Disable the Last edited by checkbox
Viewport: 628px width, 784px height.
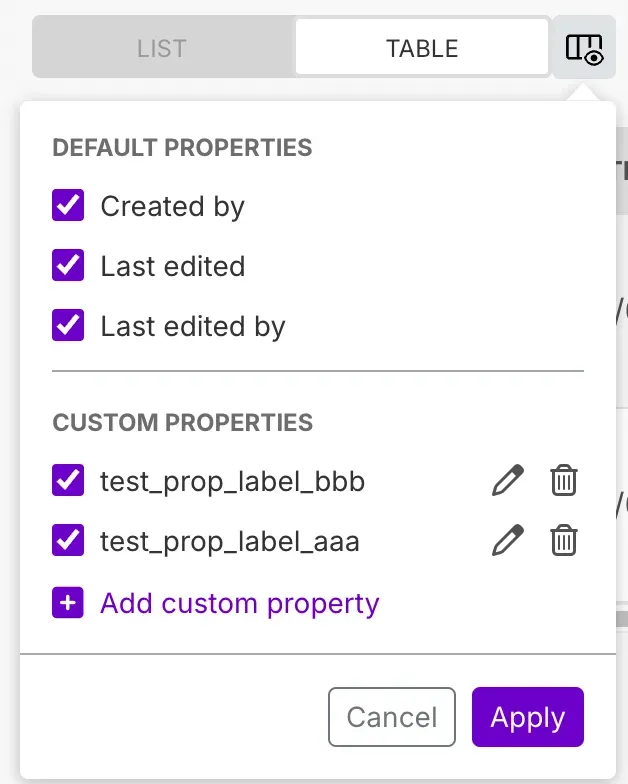coord(68,326)
